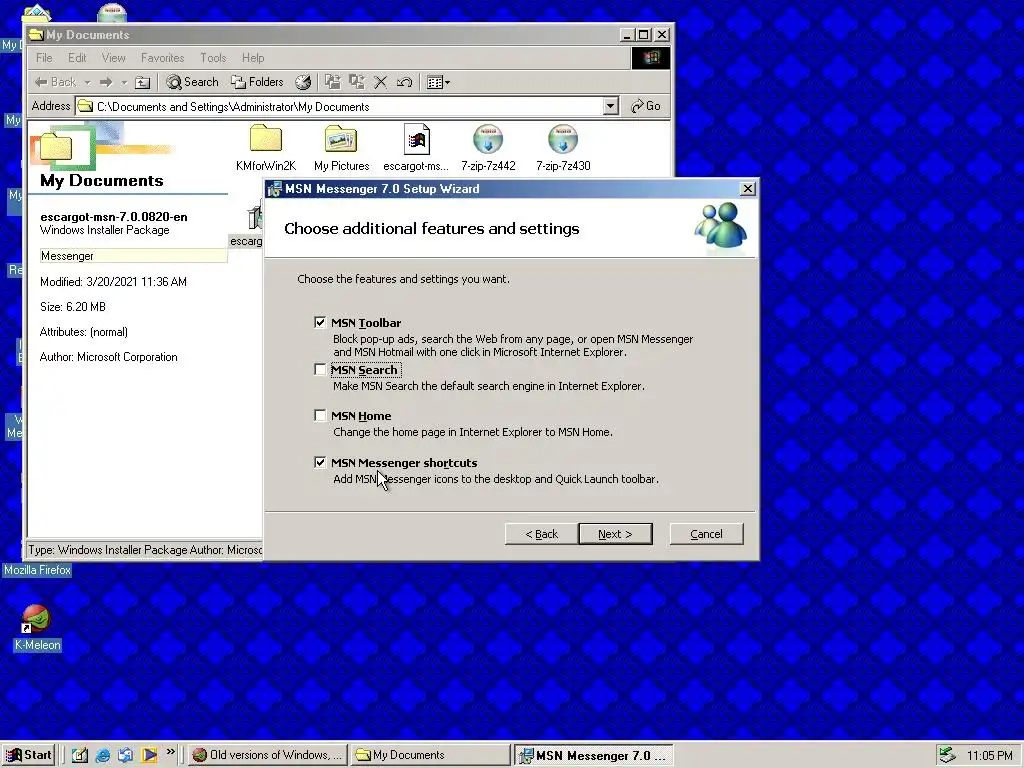Expand the Quick Launch overflow chevron
Screen dimensions: 1024x768
[x=170, y=752]
